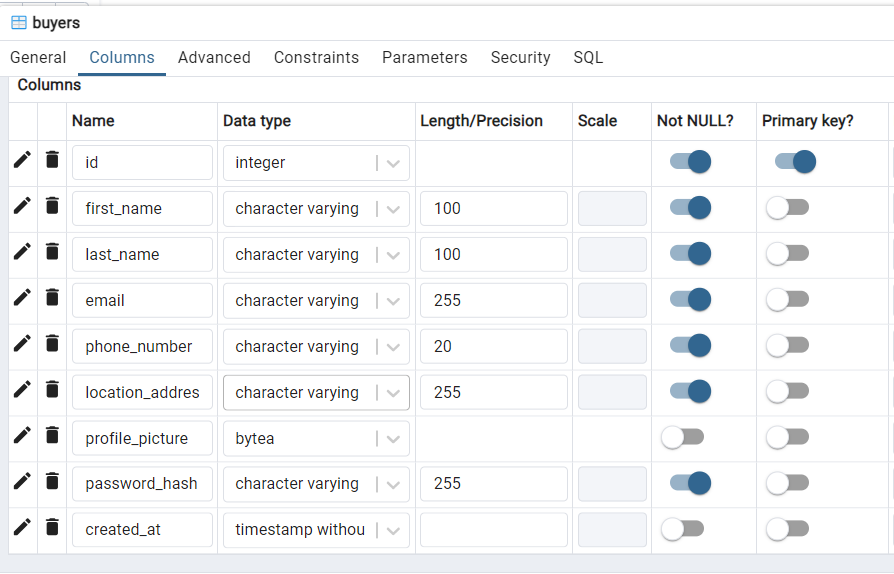This screenshot has height=574, width=894.
Task: Remove the created_at column via its trash icon
Action: tap(52, 527)
